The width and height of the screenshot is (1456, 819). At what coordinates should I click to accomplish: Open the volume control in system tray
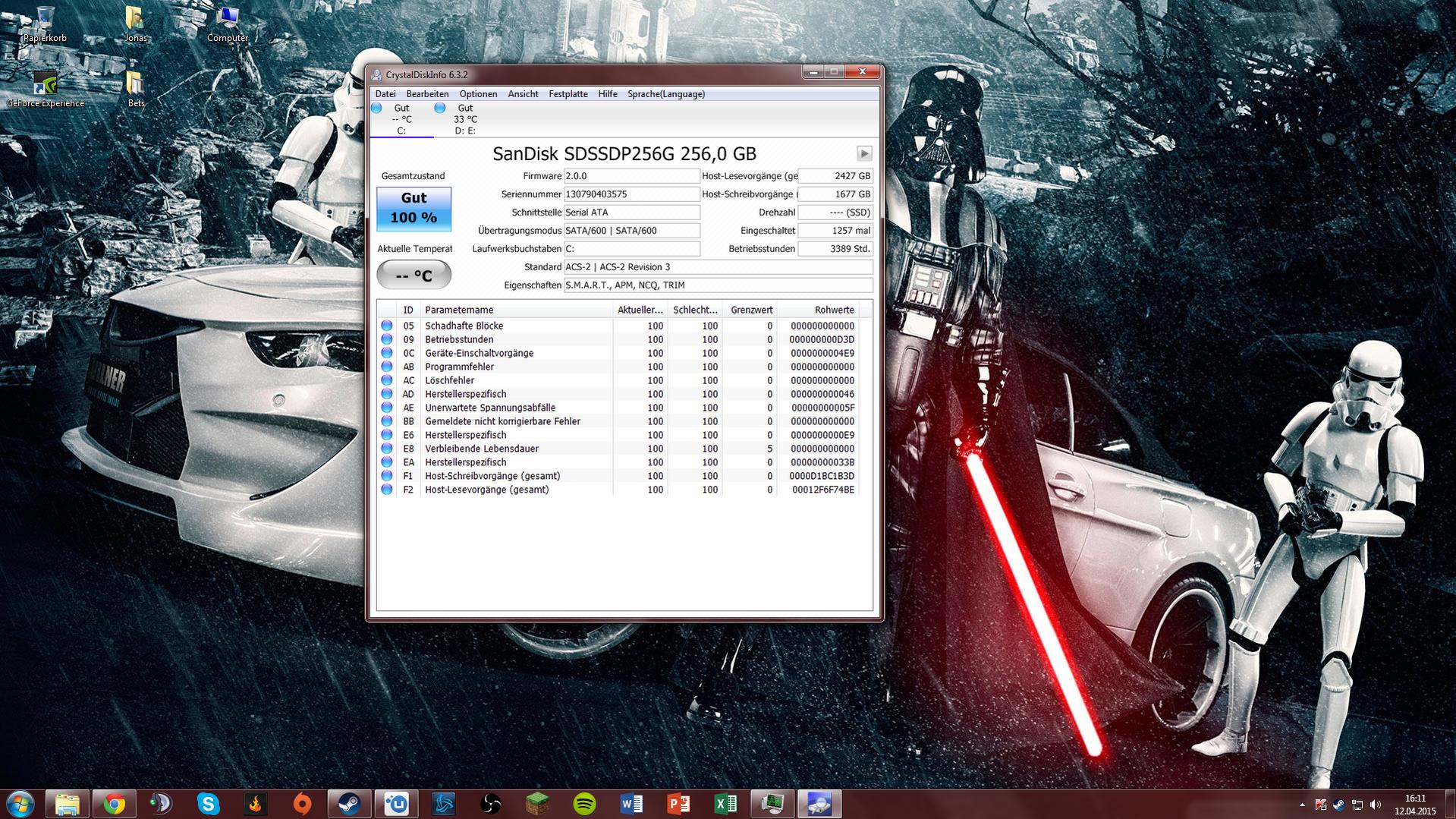(x=1376, y=805)
